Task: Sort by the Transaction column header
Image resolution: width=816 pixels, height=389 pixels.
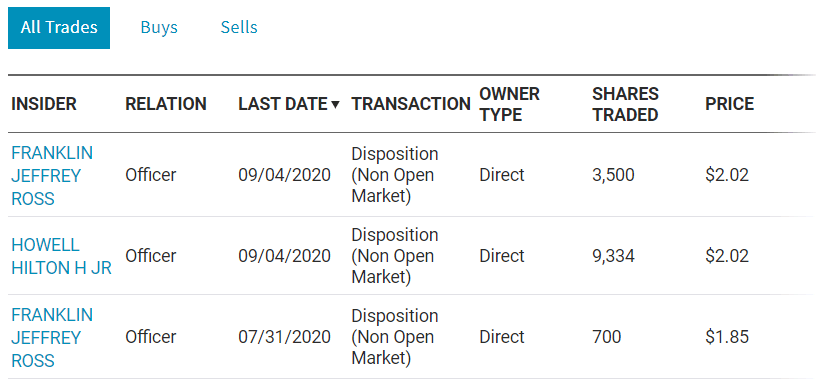Action: (x=411, y=104)
